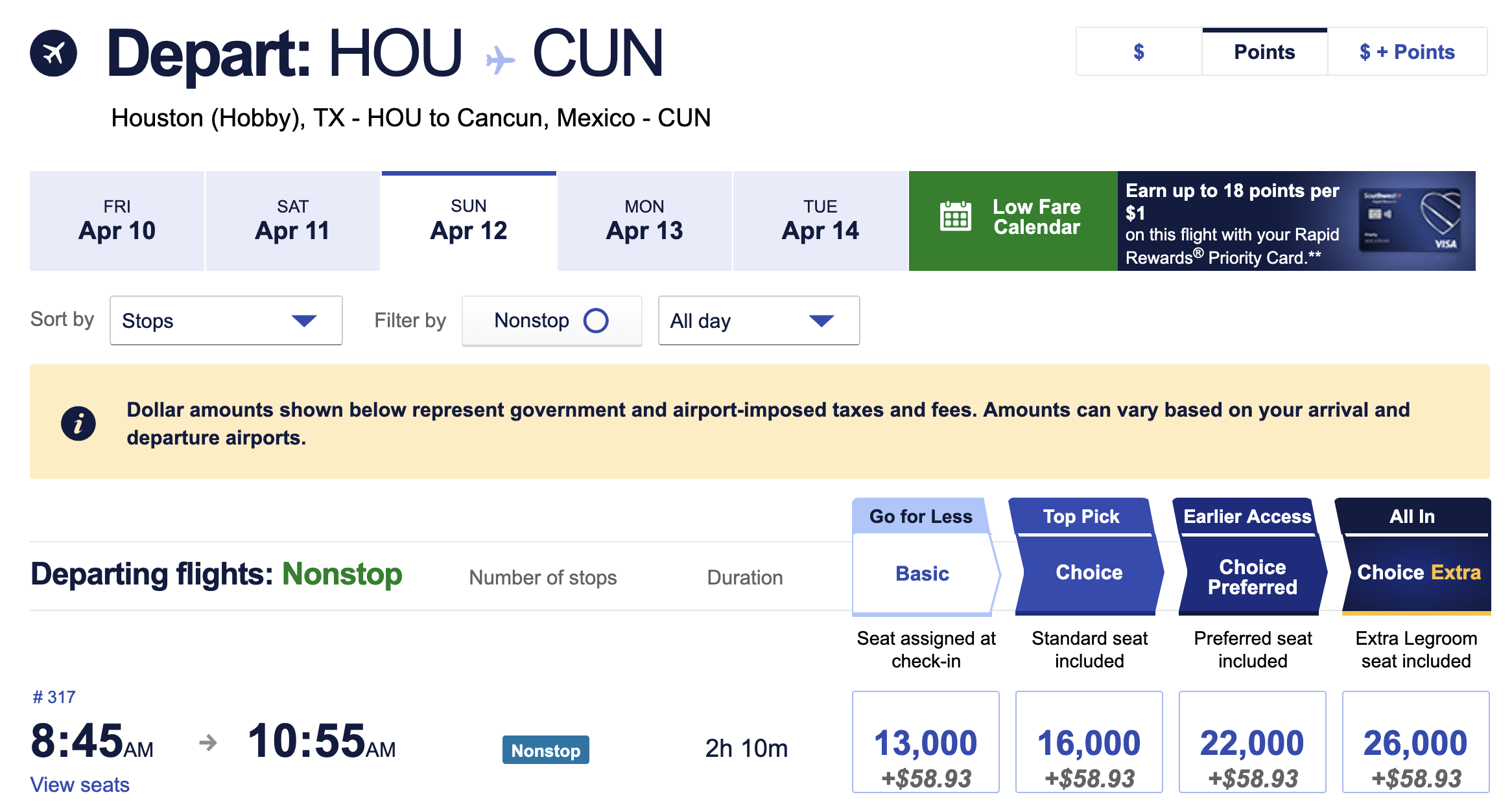Expand the Stops sorting options chevron

click(305, 320)
